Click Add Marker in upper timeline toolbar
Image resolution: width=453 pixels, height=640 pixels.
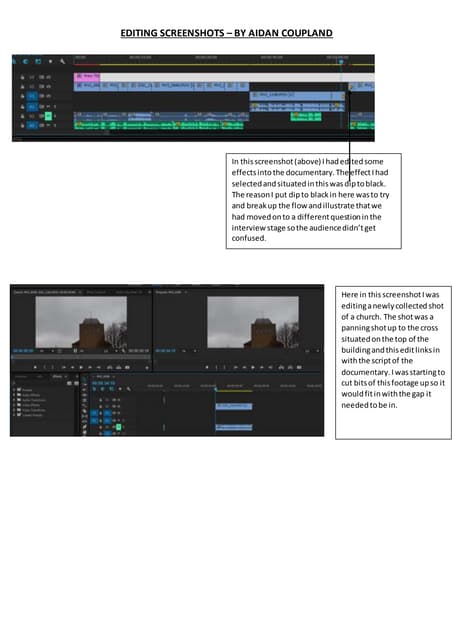[51, 61]
